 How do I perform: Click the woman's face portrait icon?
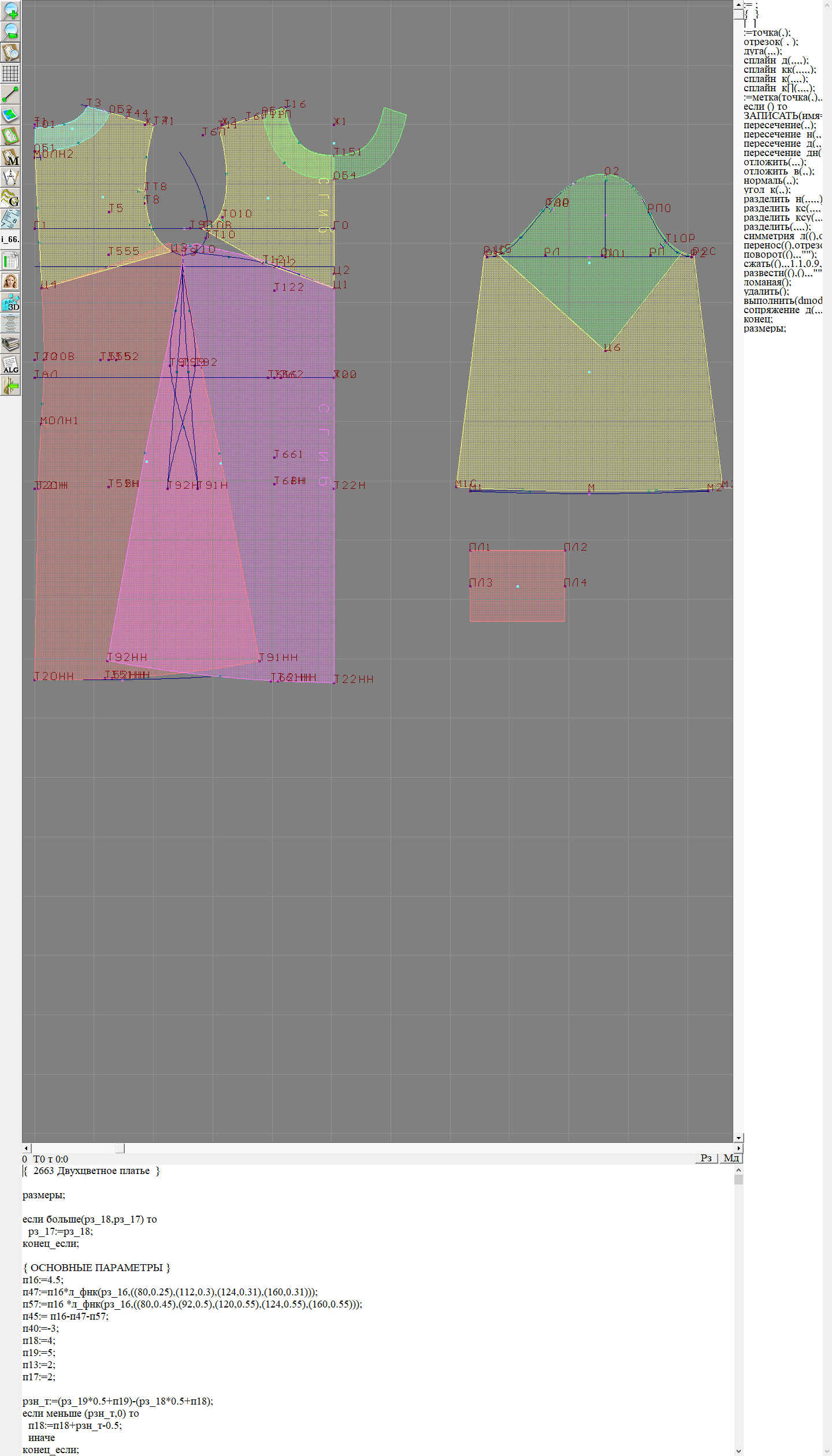tap(10, 281)
